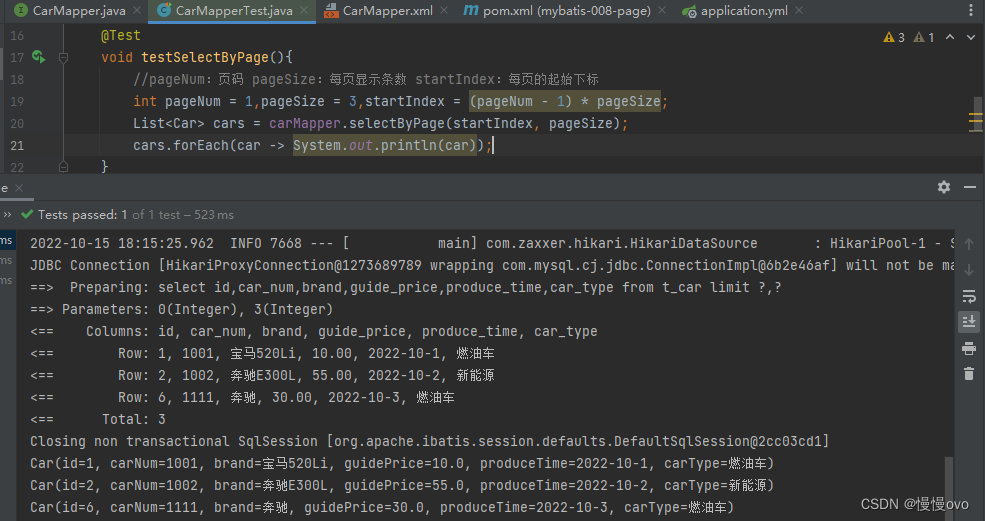985x521 pixels.
Task: Collapse the testSelectByPage method fold marker
Action: 63,58
